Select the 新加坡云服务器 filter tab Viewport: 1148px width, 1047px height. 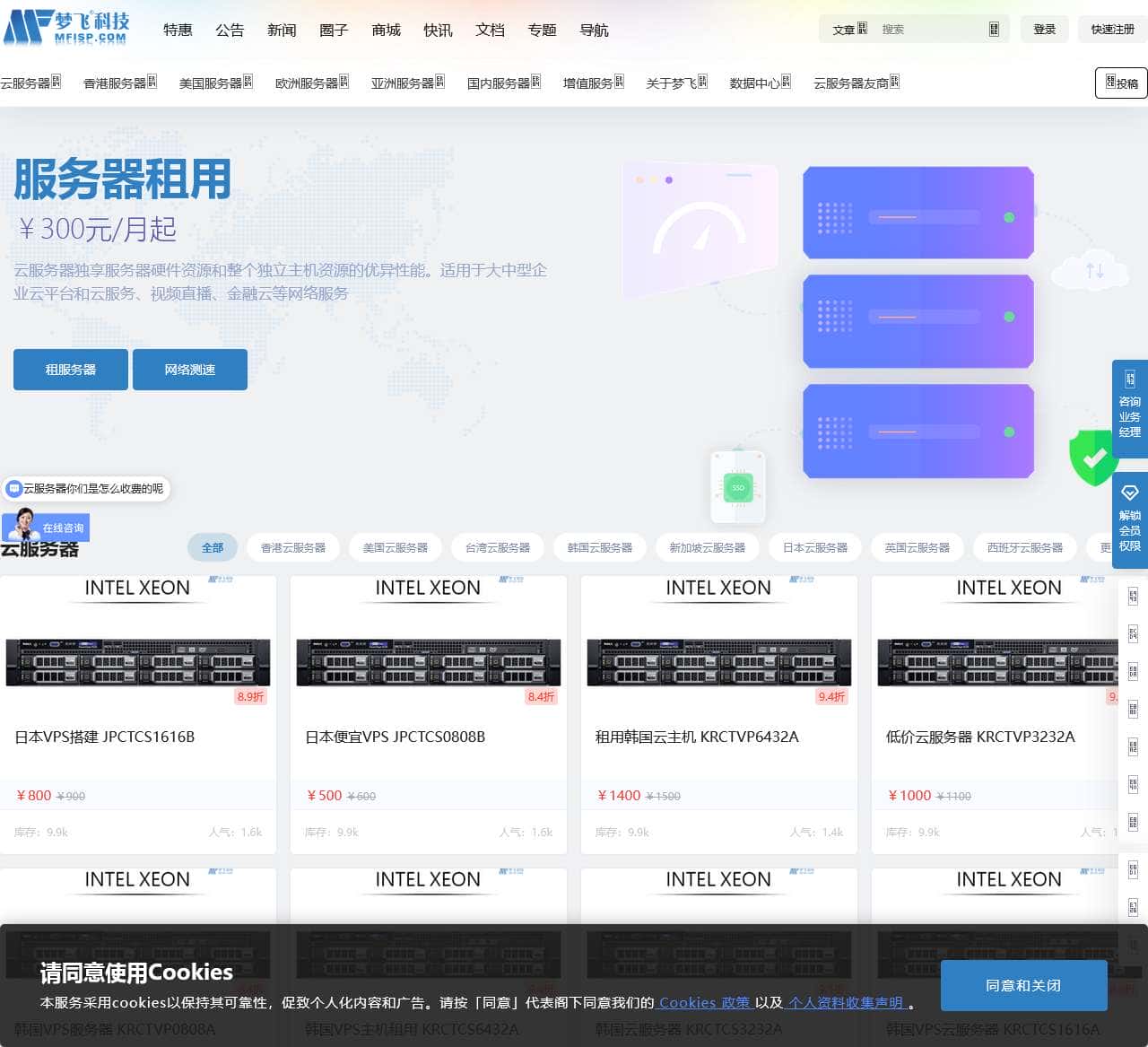(708, 547)
